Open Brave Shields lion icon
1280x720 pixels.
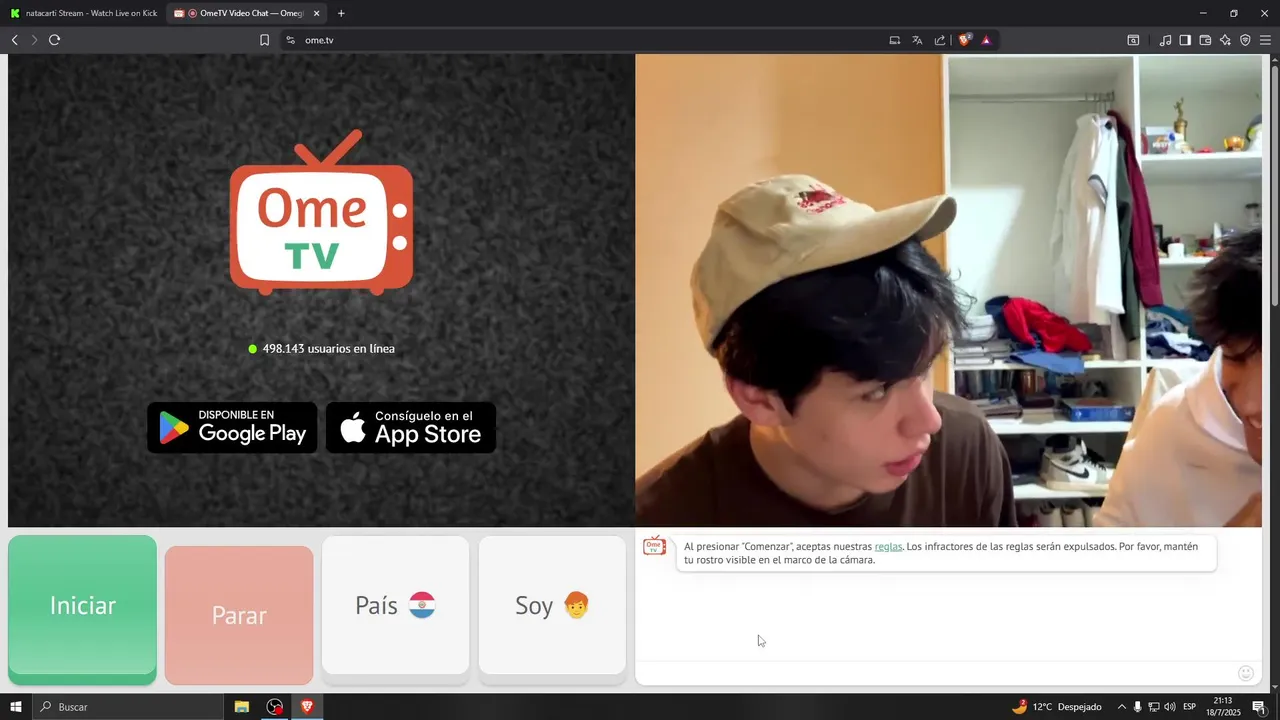click(x=965, y=40)
